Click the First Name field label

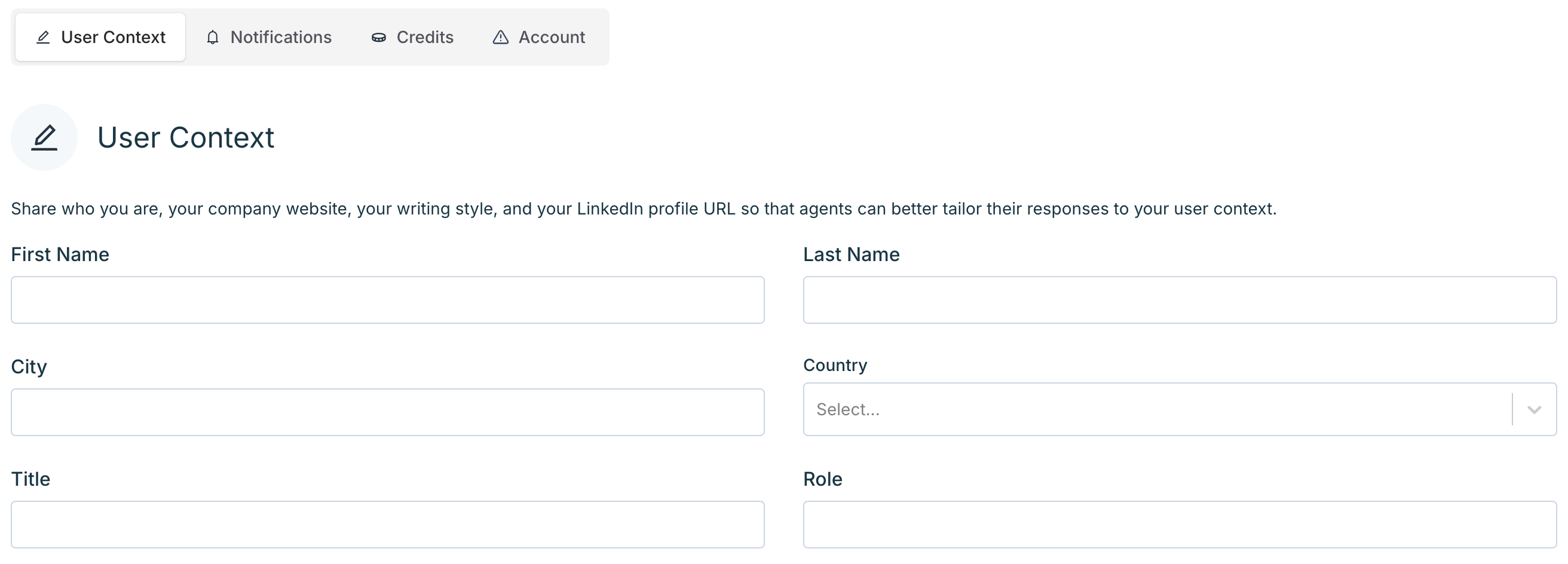click(60, 255)
